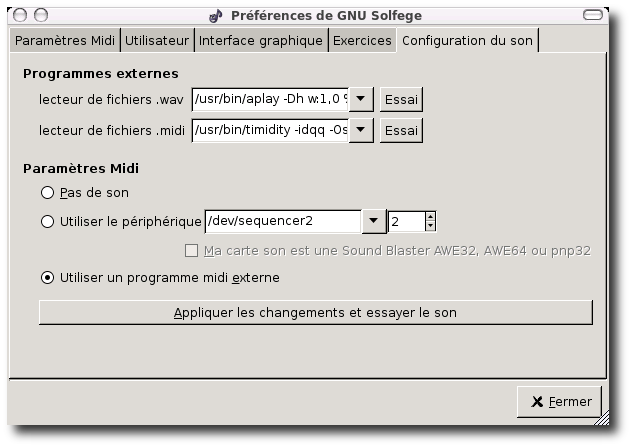Select the Pas de son radio button
Viewport: 632px width, 448px height.
48,192
